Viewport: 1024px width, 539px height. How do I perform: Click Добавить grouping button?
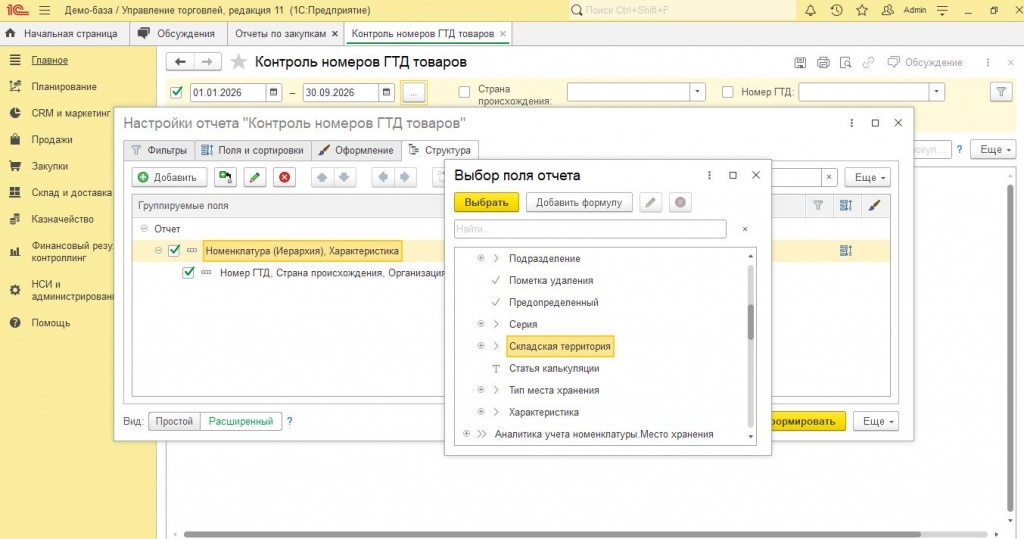(169, 177)
